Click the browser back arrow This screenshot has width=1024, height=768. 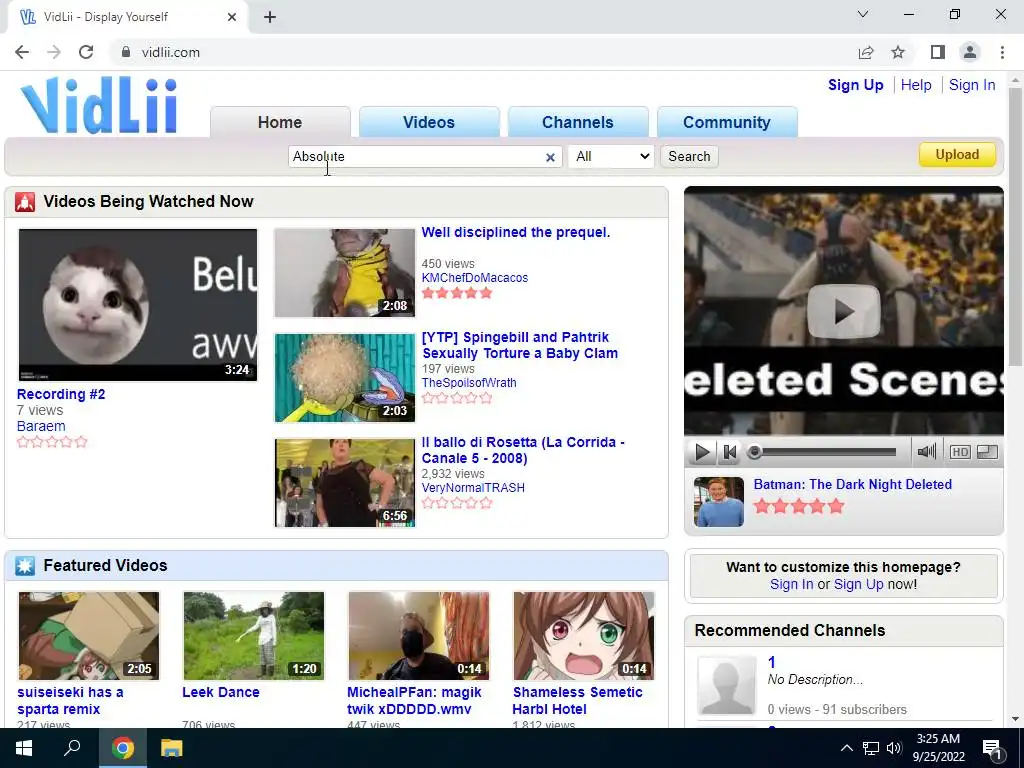click(x=22, y=52)
